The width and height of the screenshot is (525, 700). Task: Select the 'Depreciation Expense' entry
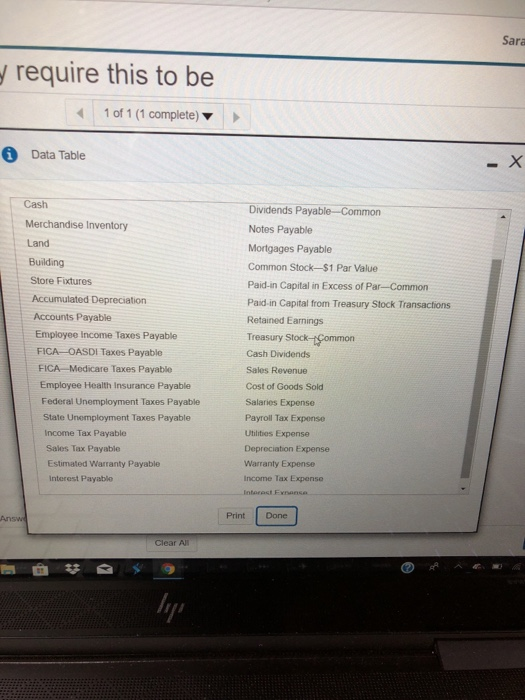point(287,449)
